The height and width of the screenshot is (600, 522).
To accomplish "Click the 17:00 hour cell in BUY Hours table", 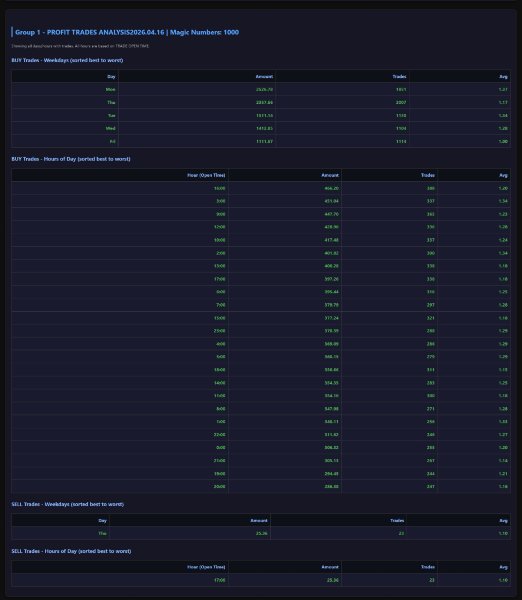I will (120, 279).
